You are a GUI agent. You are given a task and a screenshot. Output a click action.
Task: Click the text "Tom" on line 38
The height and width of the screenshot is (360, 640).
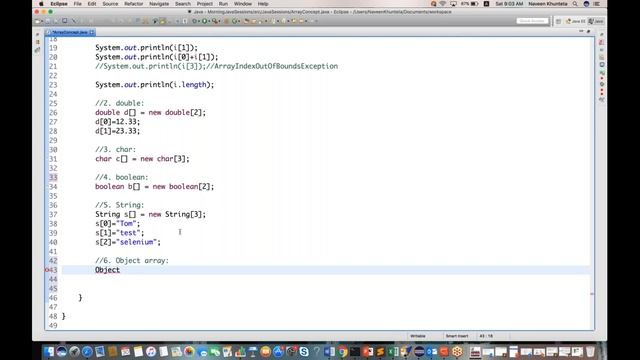tap(126, 224)
